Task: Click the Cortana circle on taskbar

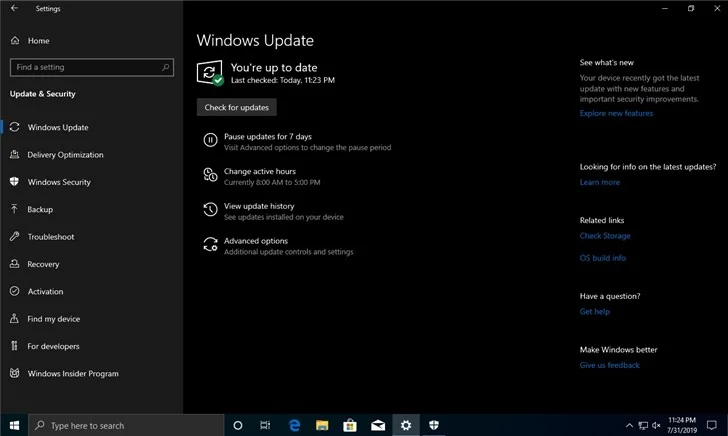Action: 238,425
